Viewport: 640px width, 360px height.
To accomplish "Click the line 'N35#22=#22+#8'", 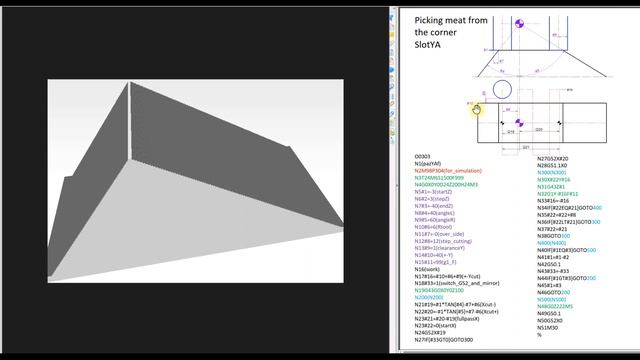I will click(556, 215).
